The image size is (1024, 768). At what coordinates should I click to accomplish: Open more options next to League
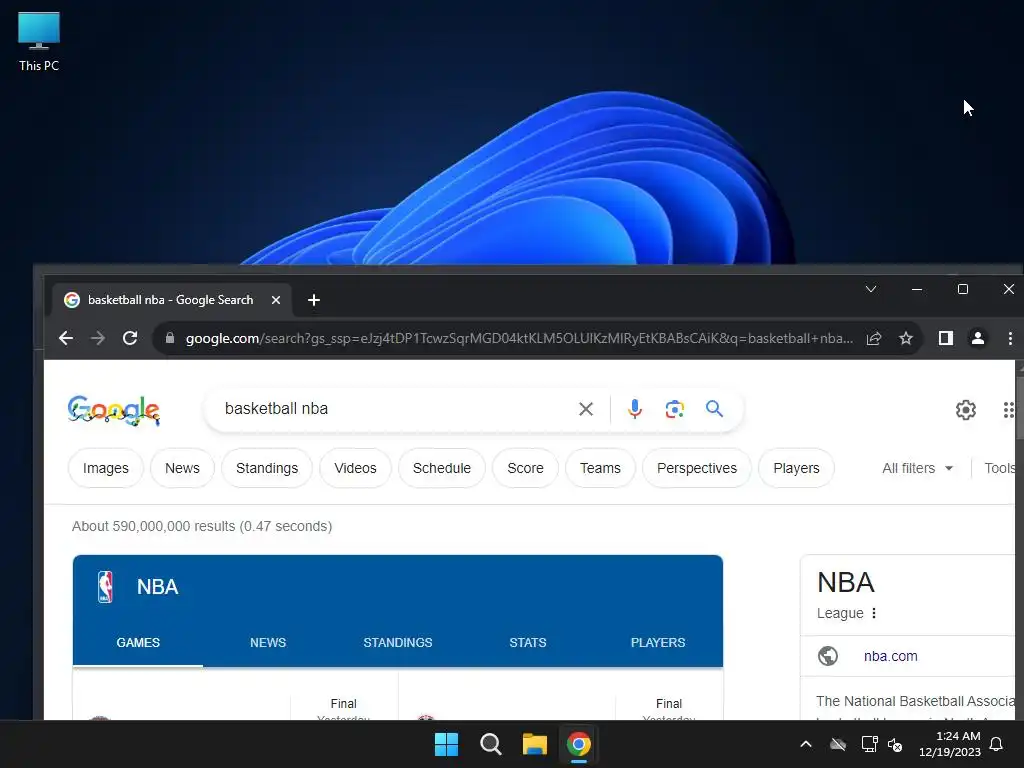coord(874,613)
